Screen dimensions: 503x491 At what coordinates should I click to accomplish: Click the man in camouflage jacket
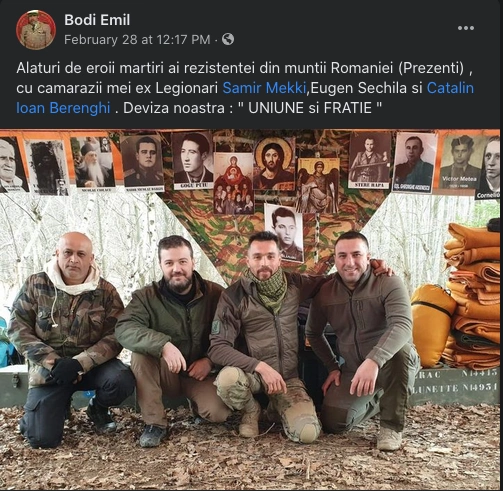pos(69,339)
